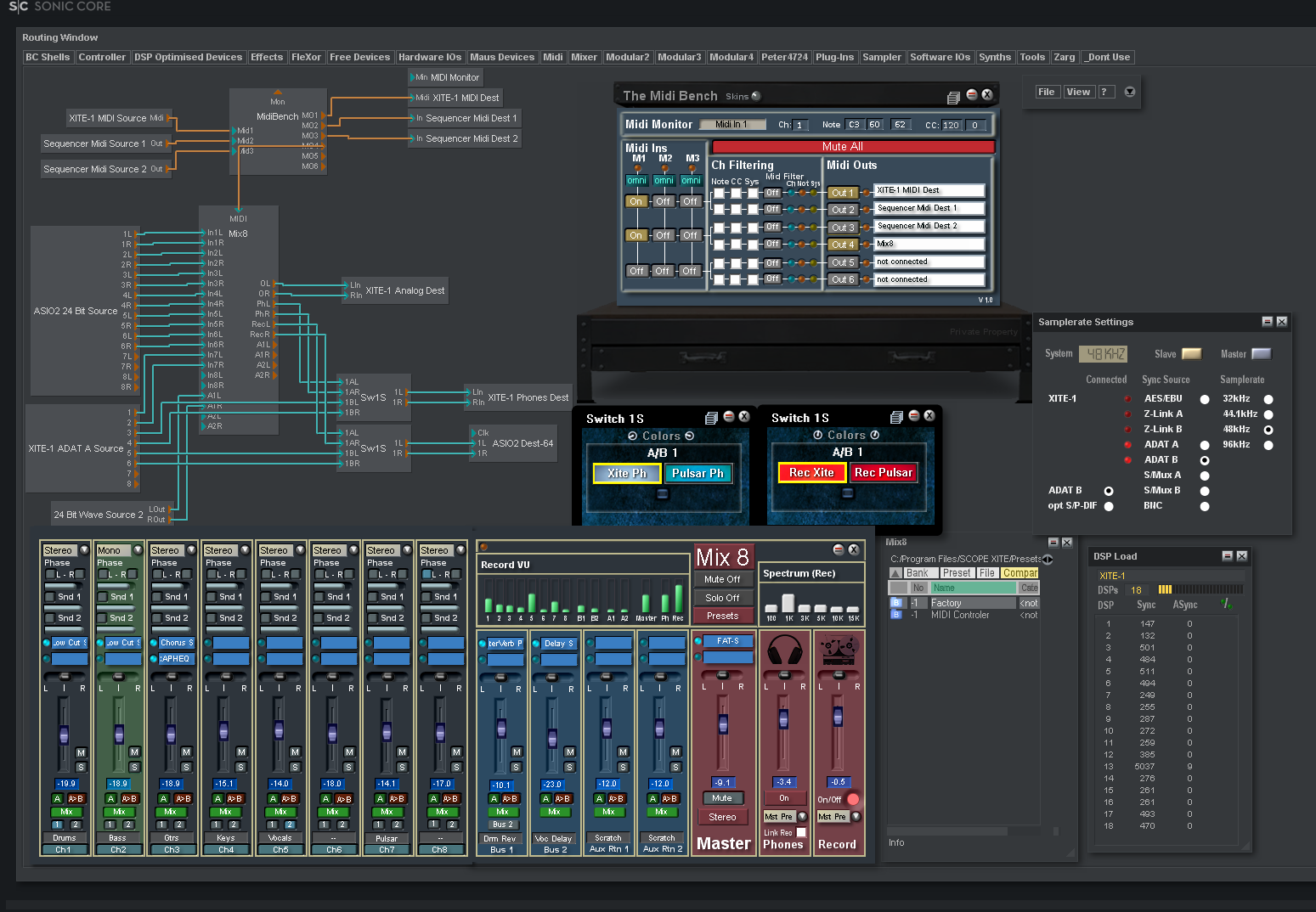
Task: Adjust the Ch4 Keys volume fader
Action: (x=223, y=731)
